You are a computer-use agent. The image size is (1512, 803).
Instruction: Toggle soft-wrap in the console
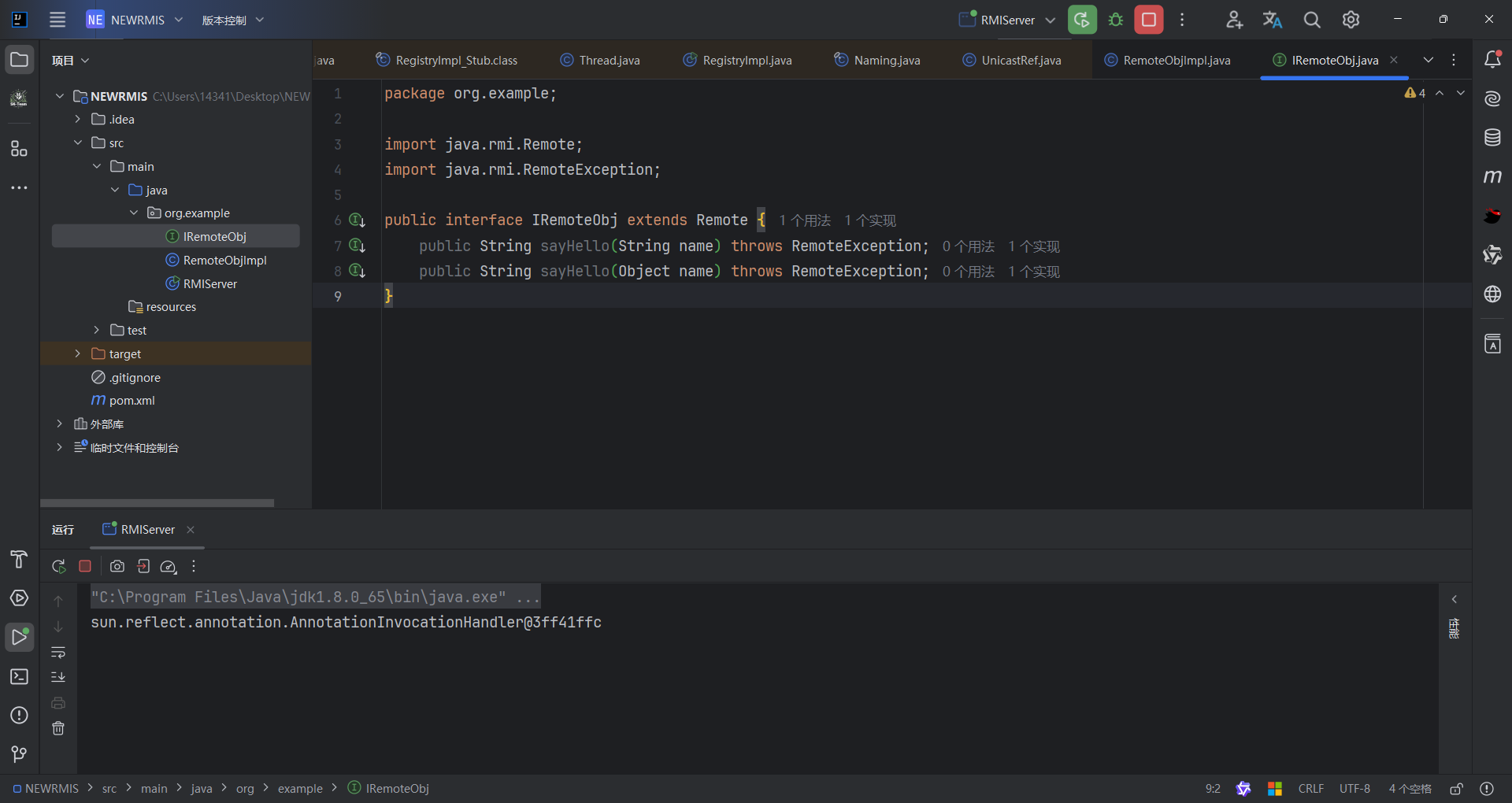pyautogui.click(x=58, y=653)
